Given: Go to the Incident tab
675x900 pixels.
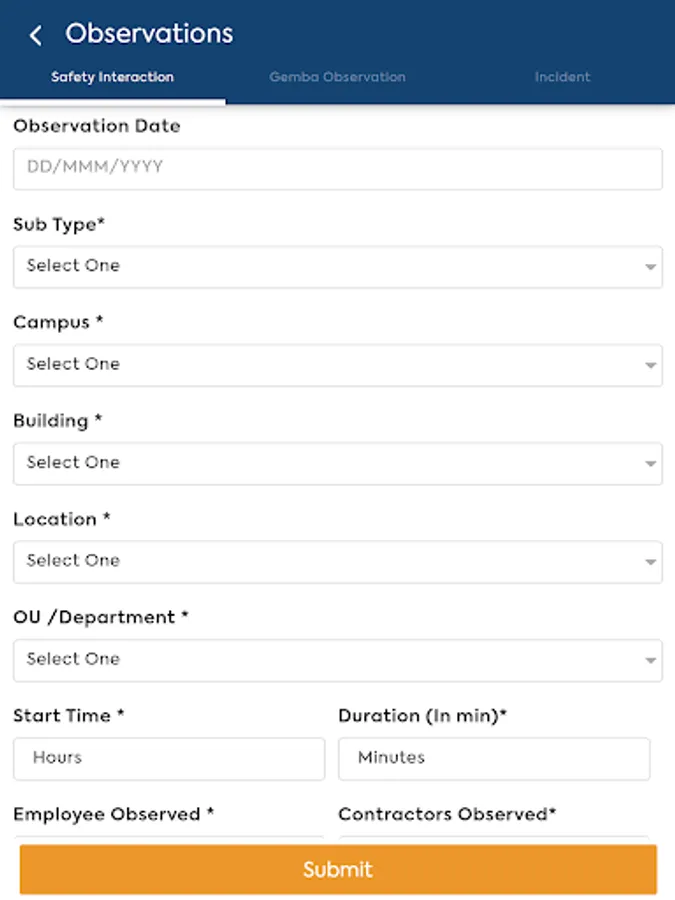Looking at the screenshot, I should coord(562,77).
